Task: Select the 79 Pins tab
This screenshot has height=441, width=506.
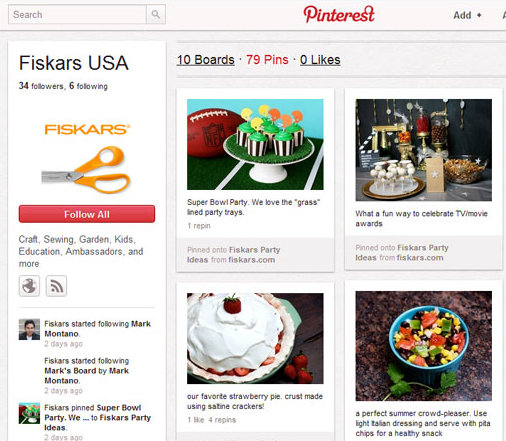Action: pyautogui.click(x=267, y=60)
